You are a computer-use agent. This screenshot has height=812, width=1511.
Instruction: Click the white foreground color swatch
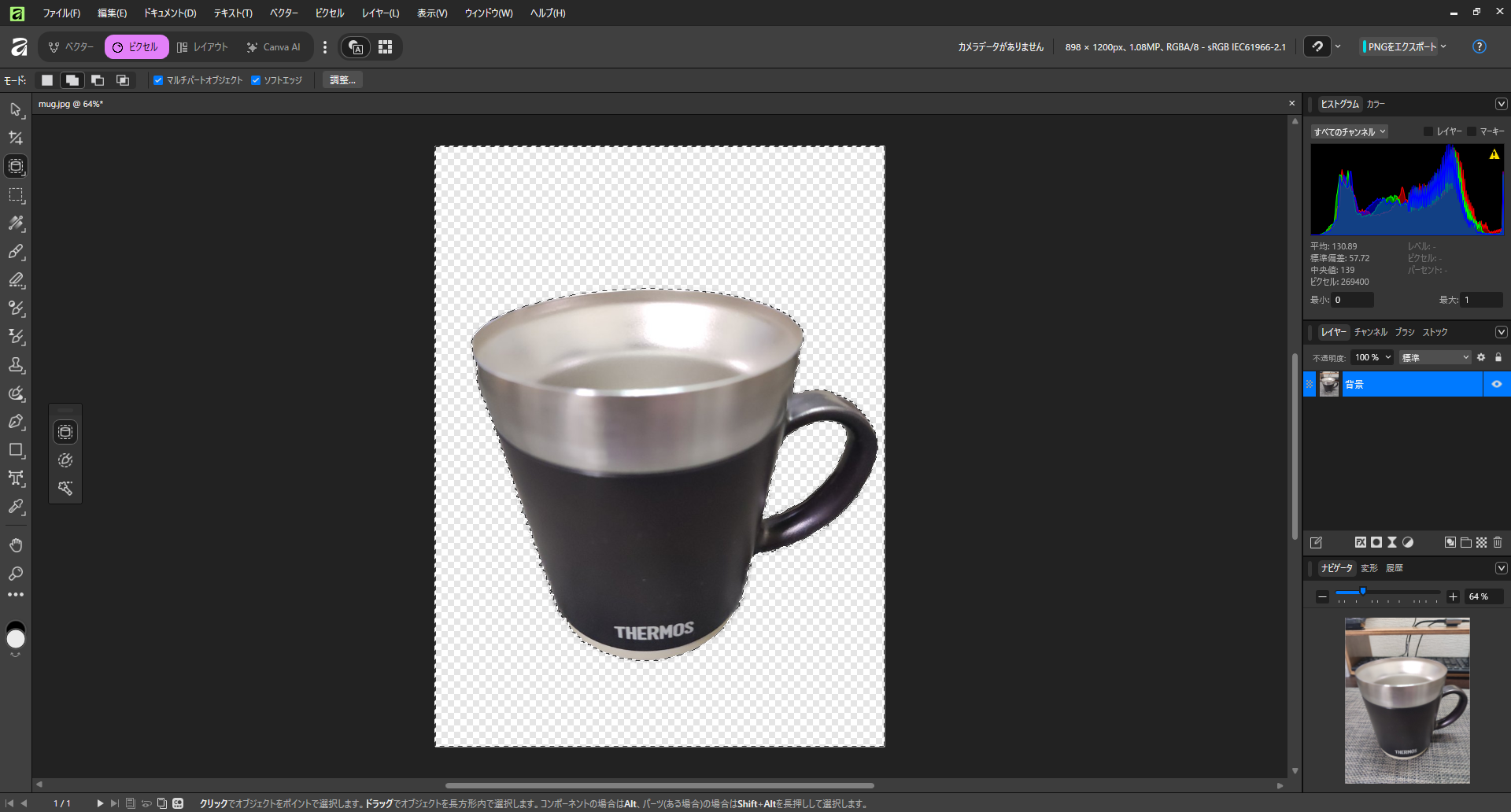(x=16, y=639)
